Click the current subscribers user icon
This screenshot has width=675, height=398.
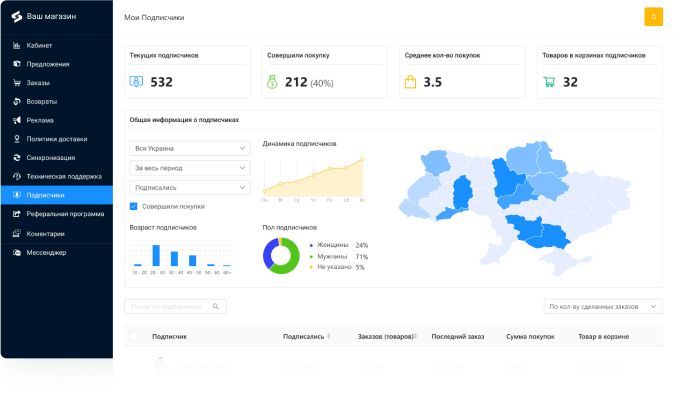(136, 81)
